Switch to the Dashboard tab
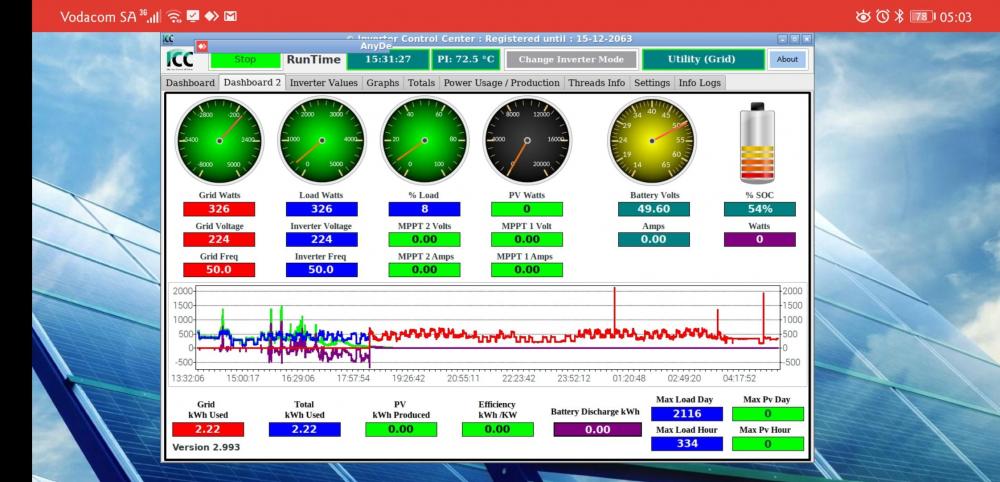The width and height of the screenshot is (1000, 482). [x=190, y=83]
